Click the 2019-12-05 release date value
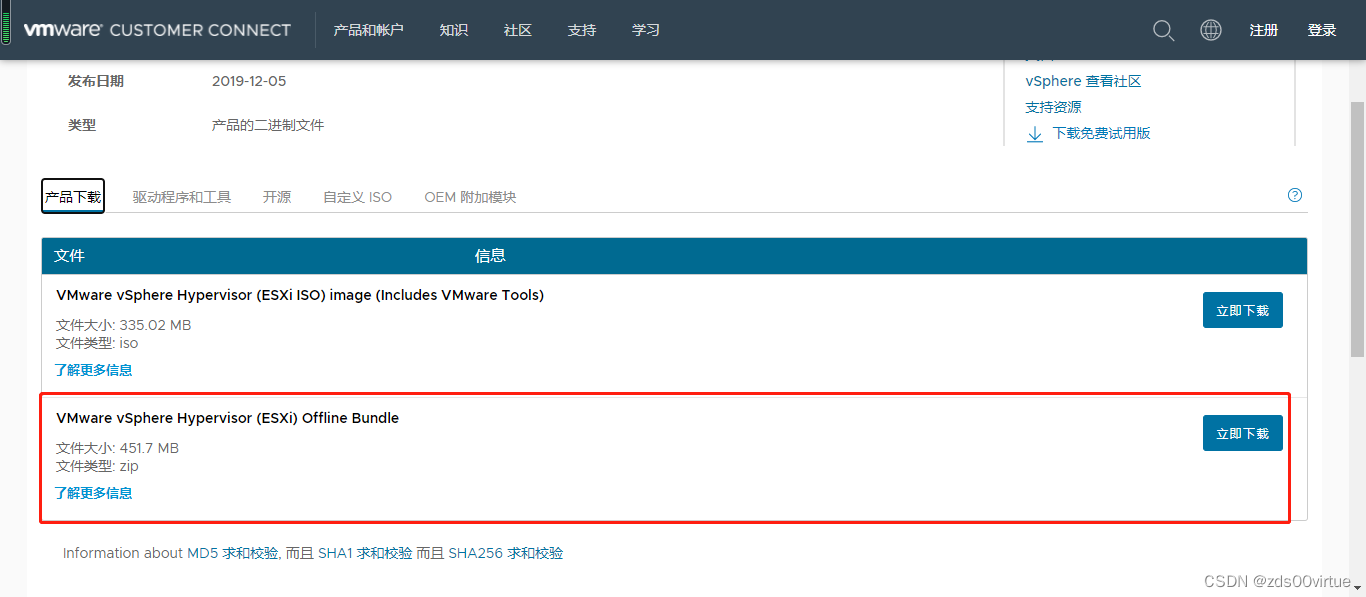This screenshot has width=1366, height=597. tap(249, 81)
